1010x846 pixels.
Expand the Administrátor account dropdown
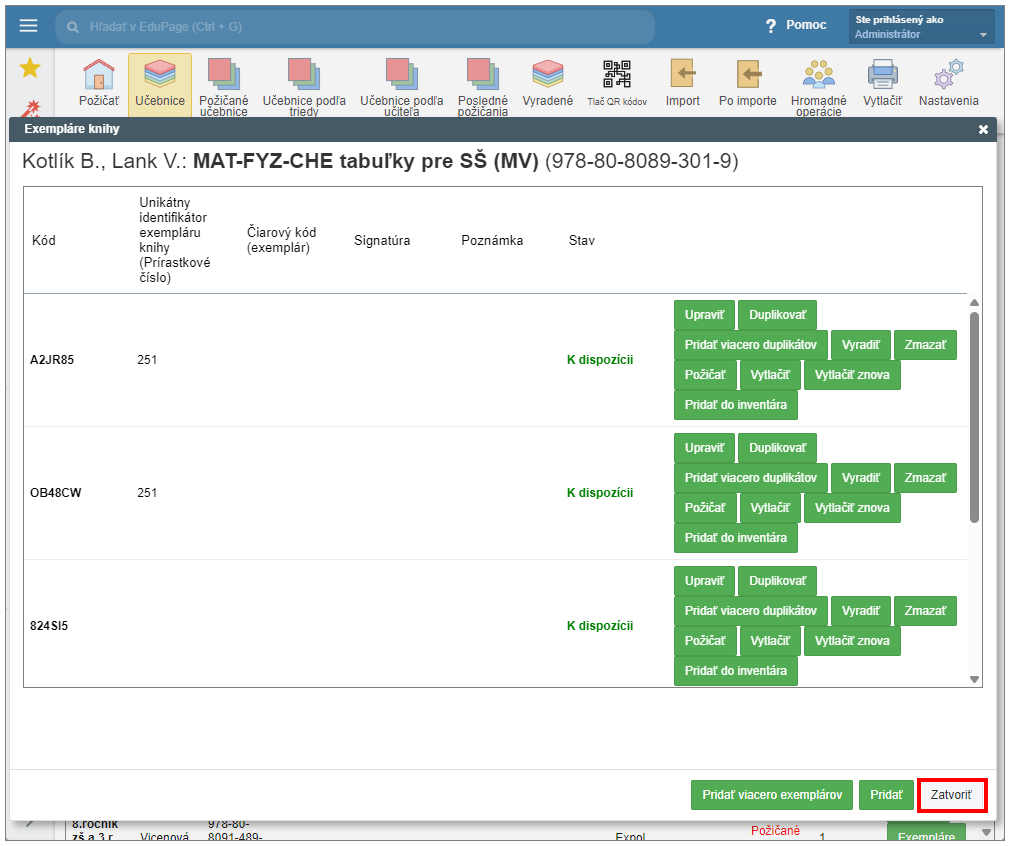pyautogui.click(x=921, y=27)
